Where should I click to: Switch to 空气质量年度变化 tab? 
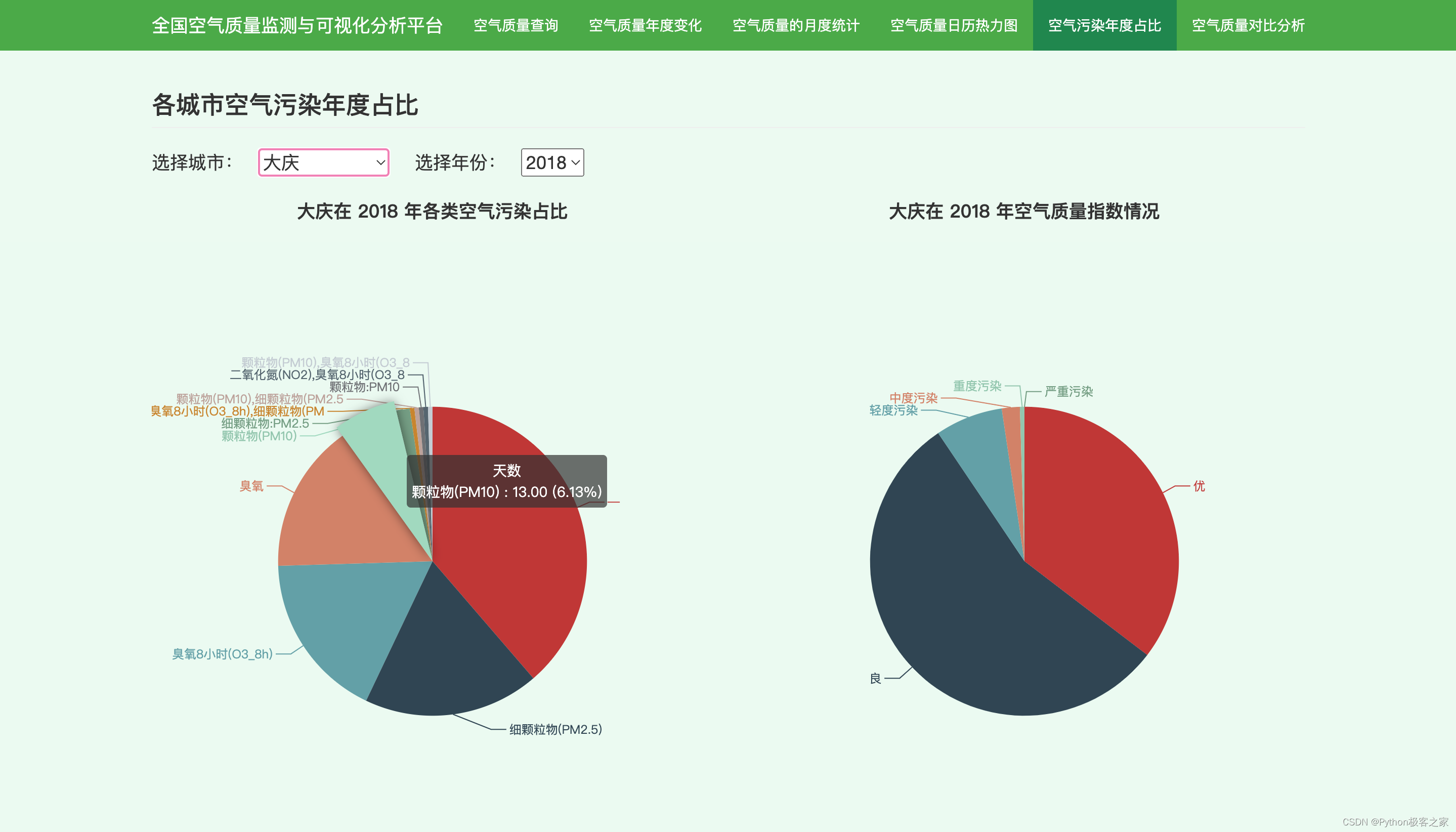tap(645, 26)
